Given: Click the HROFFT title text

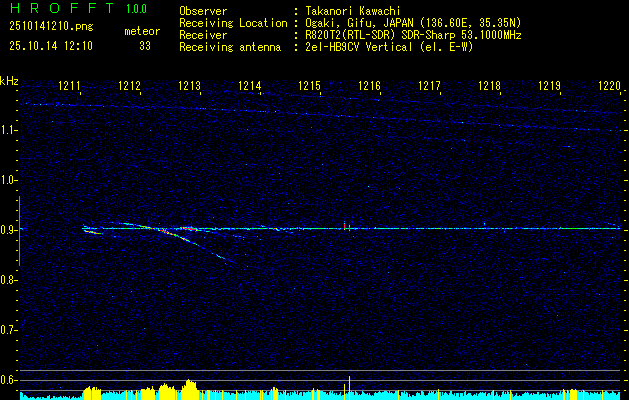Looking at the screenshot, I should click(x=62, y=8).
